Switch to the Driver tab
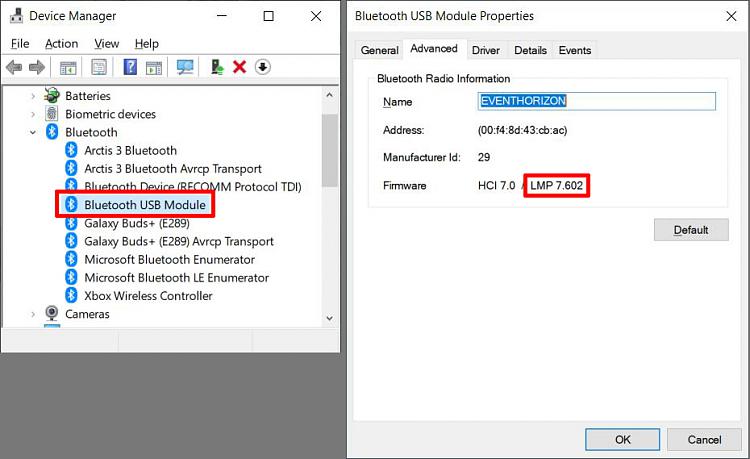 pos(486,50)
